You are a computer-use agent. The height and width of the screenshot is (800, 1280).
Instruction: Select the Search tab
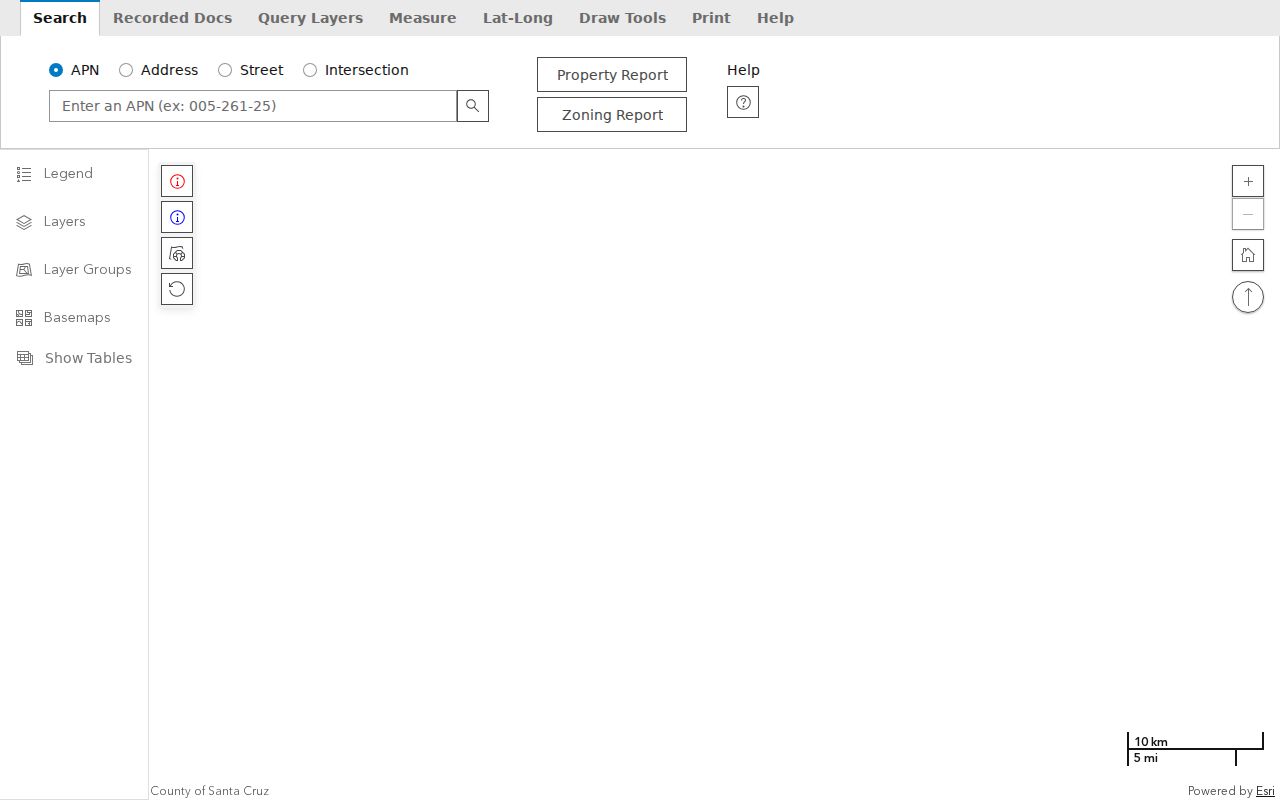tap(60, 18)
